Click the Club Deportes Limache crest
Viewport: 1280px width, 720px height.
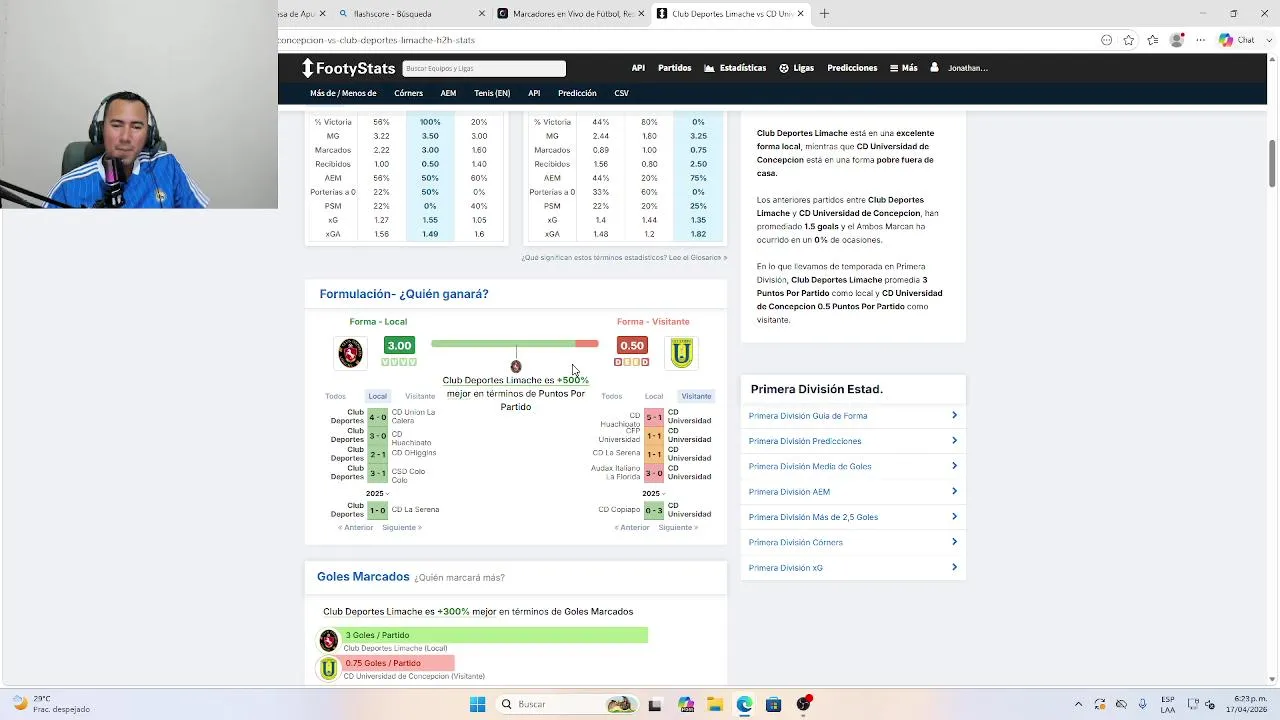coord(350,352)
